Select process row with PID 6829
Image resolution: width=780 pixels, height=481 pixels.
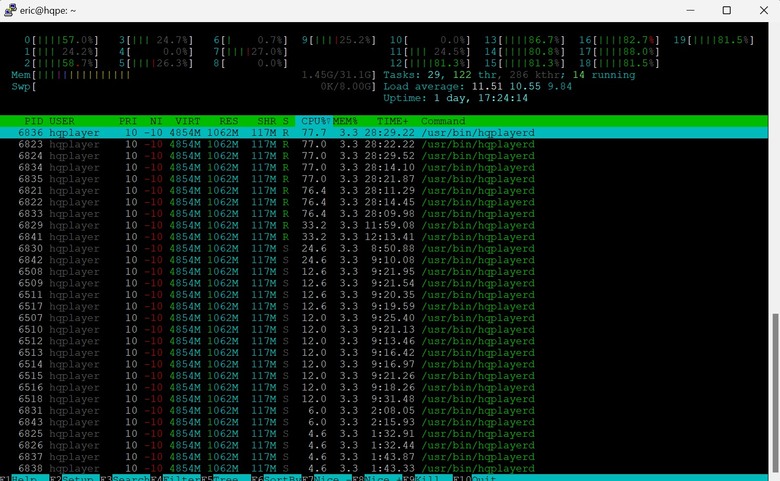click(384, 225)
